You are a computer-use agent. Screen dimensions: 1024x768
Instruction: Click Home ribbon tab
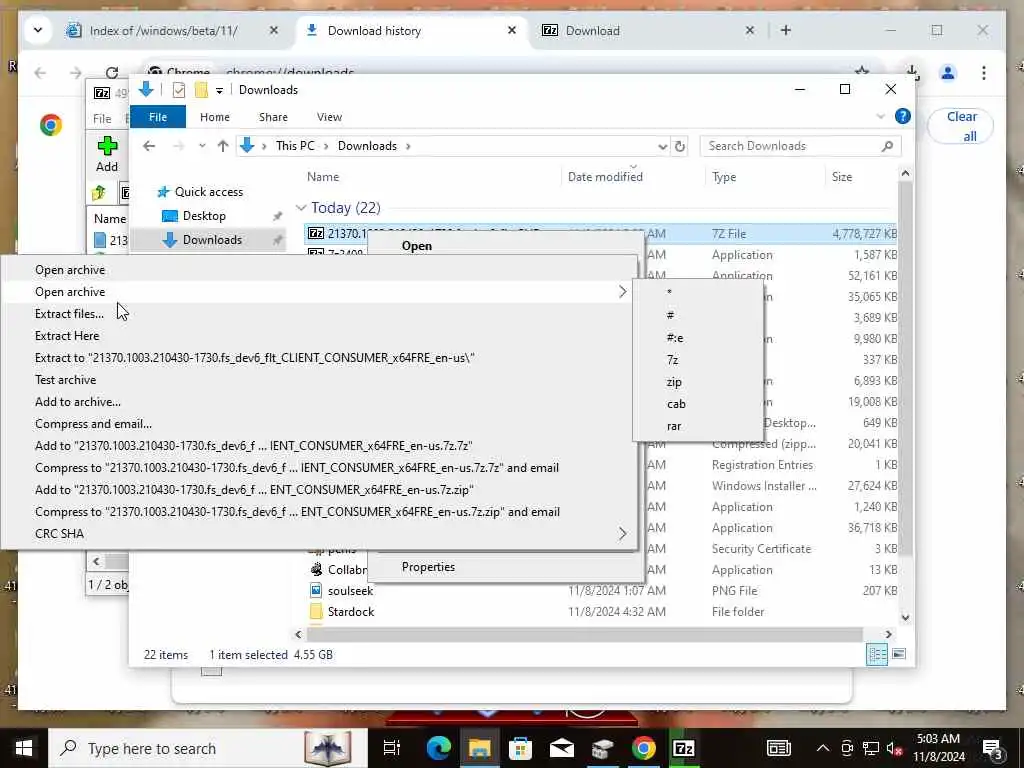[x=215, y=117]
